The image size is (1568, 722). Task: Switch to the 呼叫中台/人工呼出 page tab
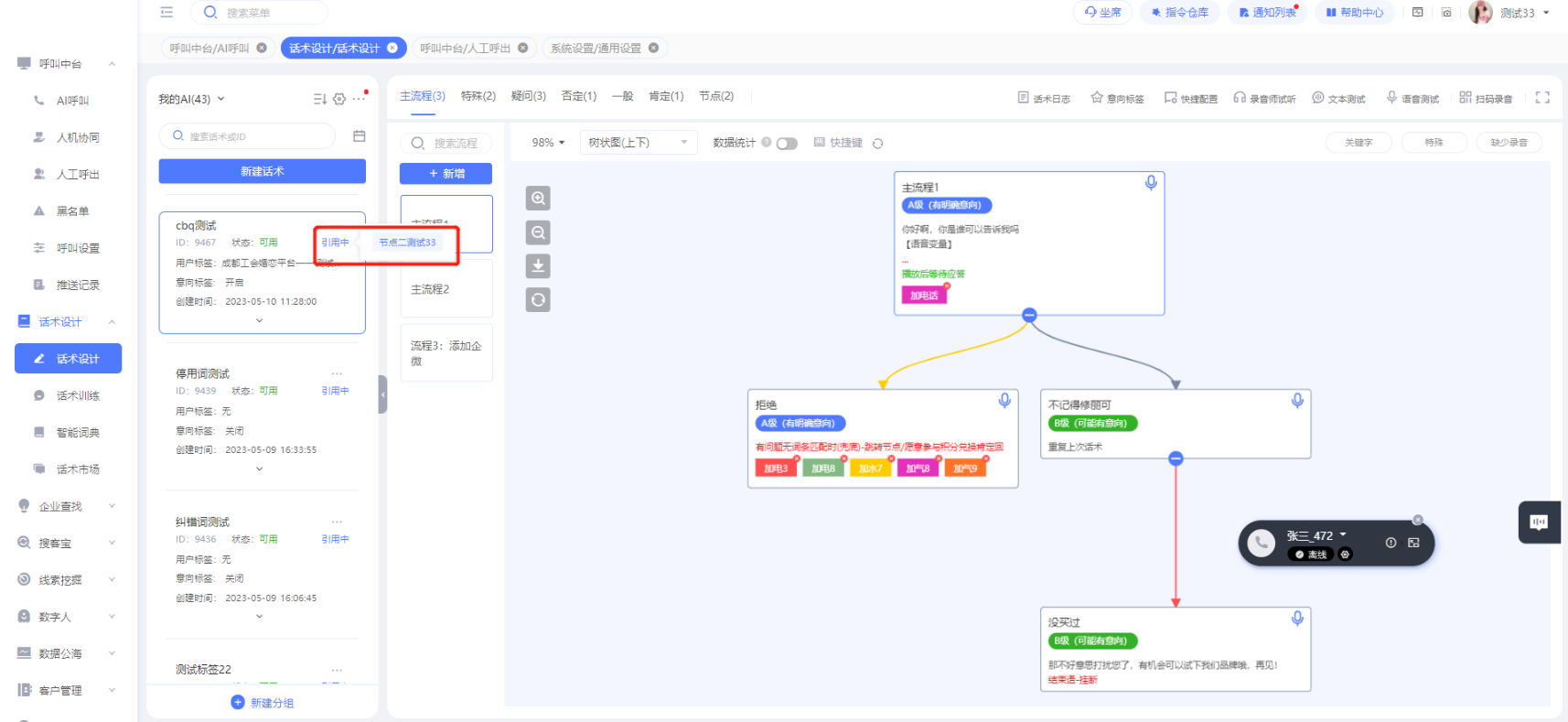coord(465,48)
